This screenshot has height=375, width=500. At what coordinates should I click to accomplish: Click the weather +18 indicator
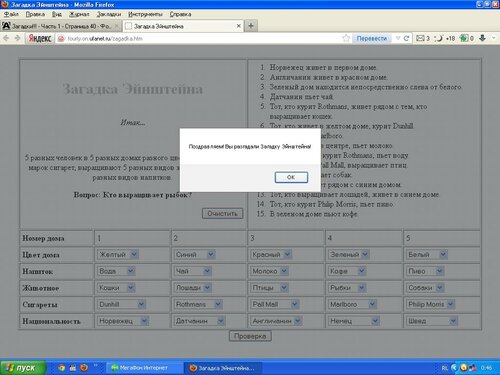point(445,38)
